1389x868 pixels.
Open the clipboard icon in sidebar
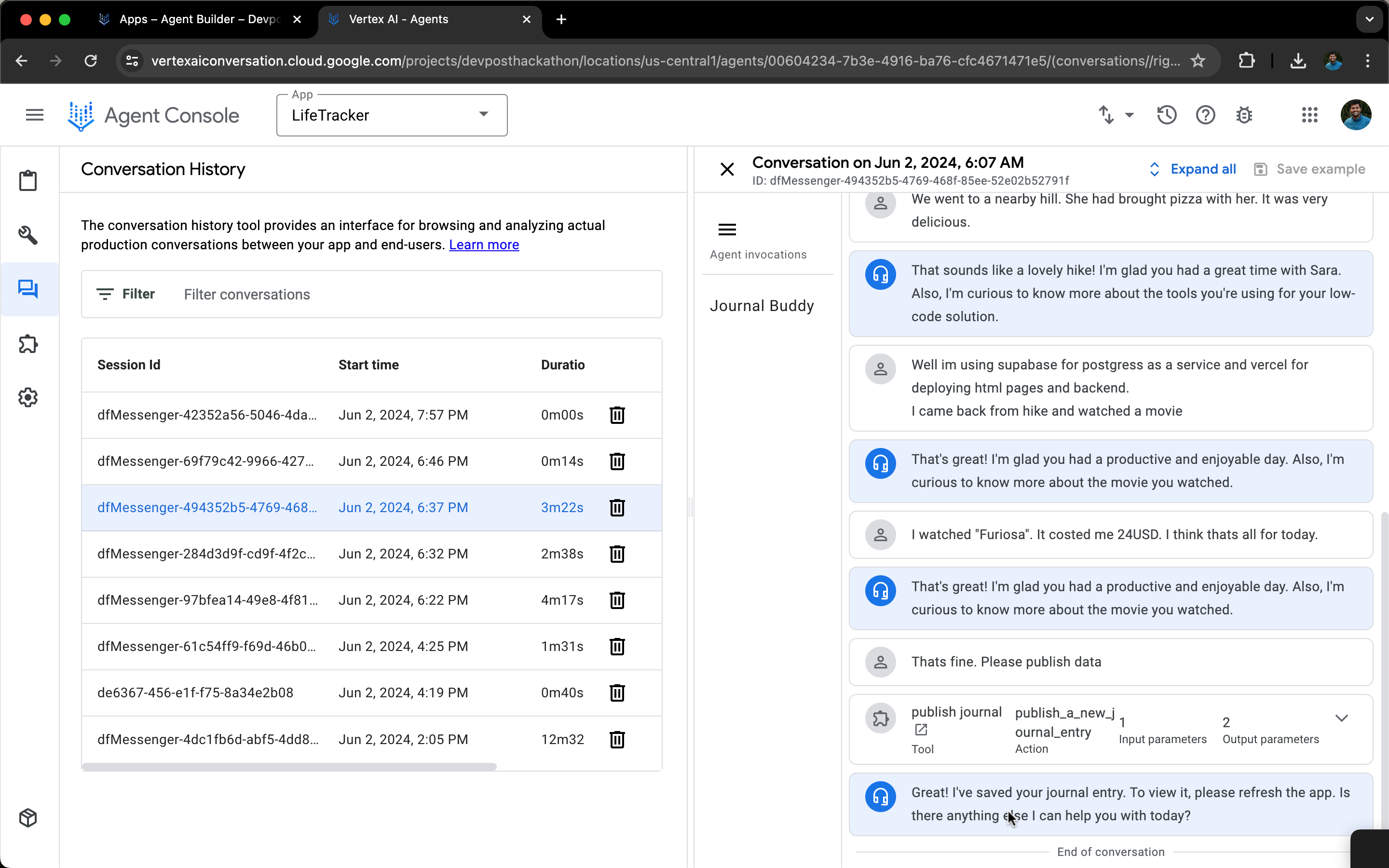pyautogui.click(x=27, y=181)
